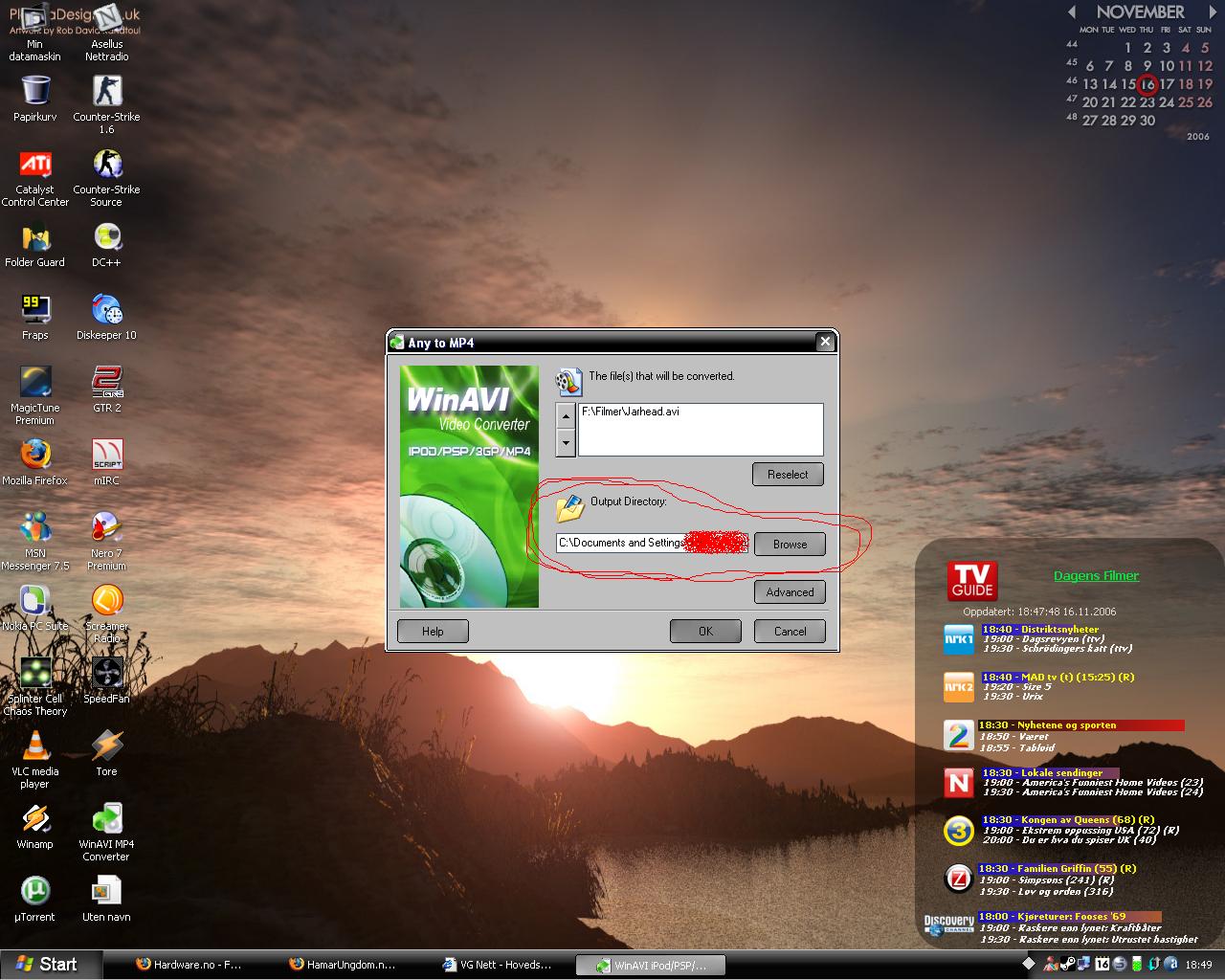
Task: Click Reselect button in WinAVI dialog
Action: point(788,475)
